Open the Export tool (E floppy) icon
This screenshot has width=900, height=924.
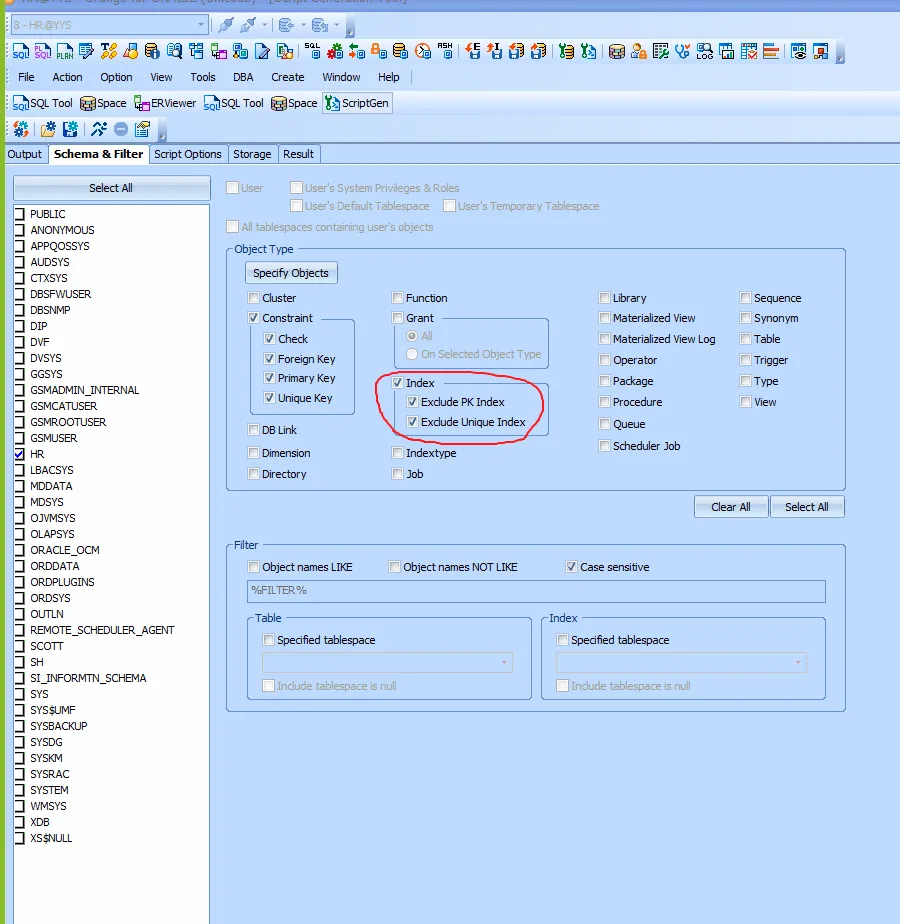point(473,52)
